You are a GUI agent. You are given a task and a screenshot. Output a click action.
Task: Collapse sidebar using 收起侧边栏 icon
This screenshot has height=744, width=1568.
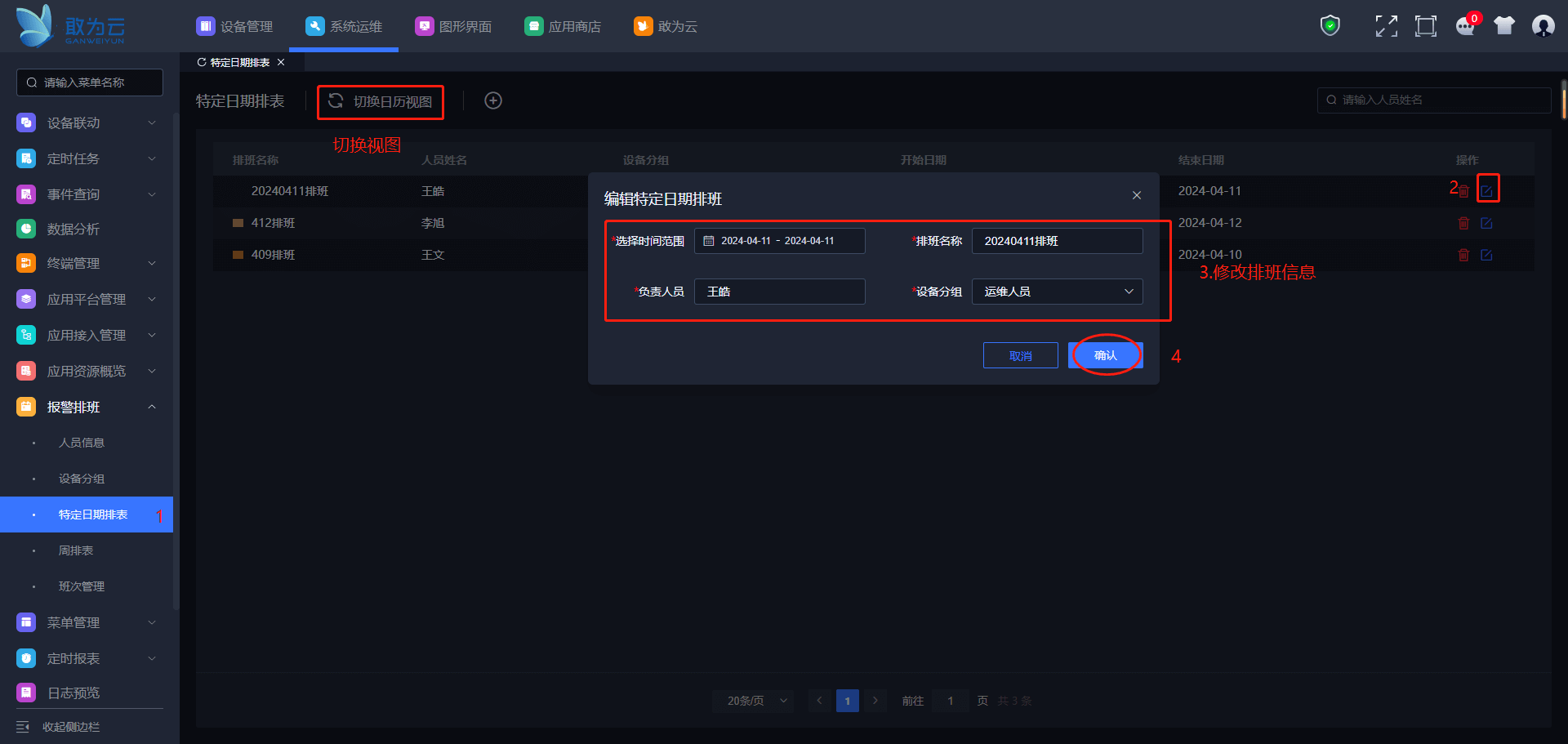[23, 727]
